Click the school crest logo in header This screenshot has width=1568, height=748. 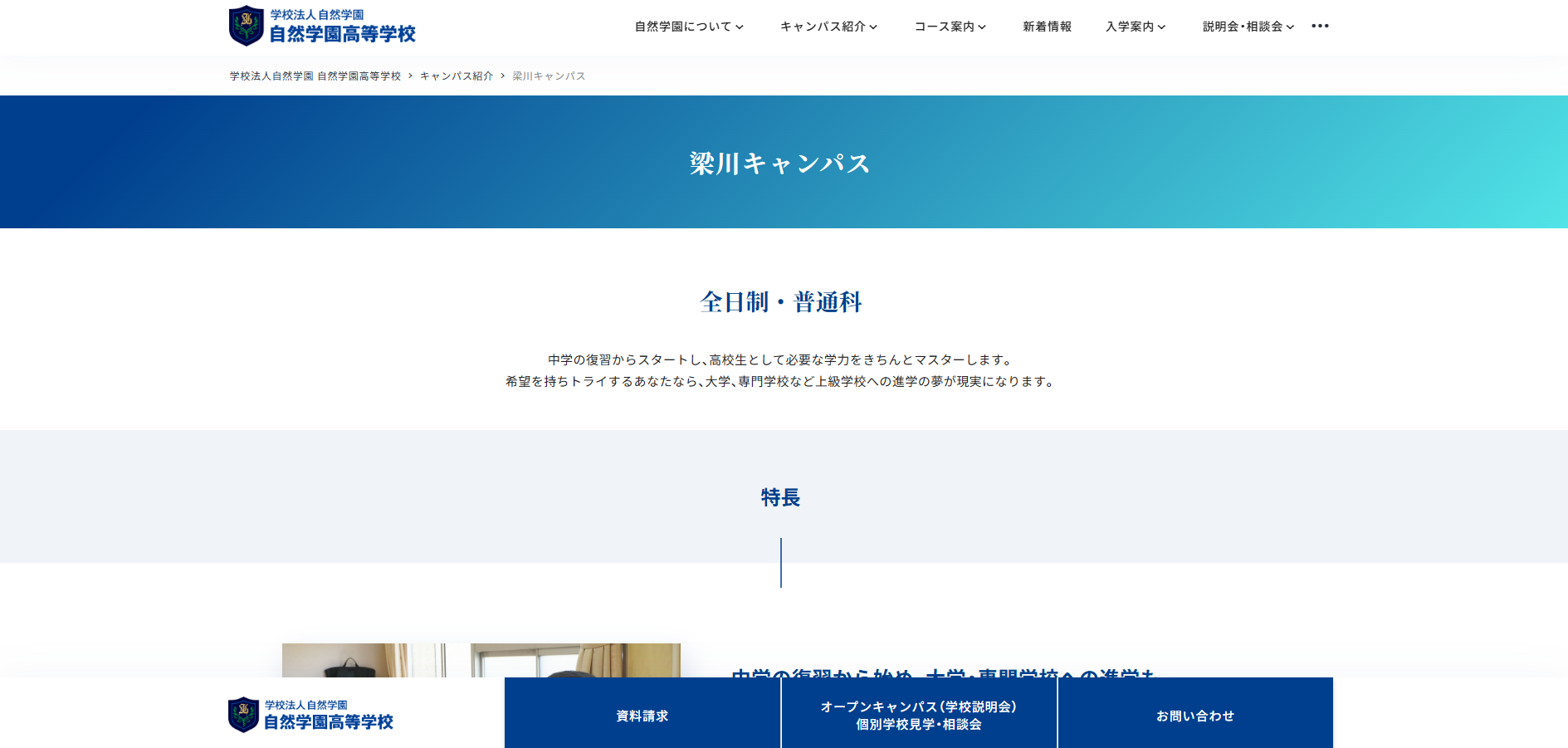[x=246, y=26]
